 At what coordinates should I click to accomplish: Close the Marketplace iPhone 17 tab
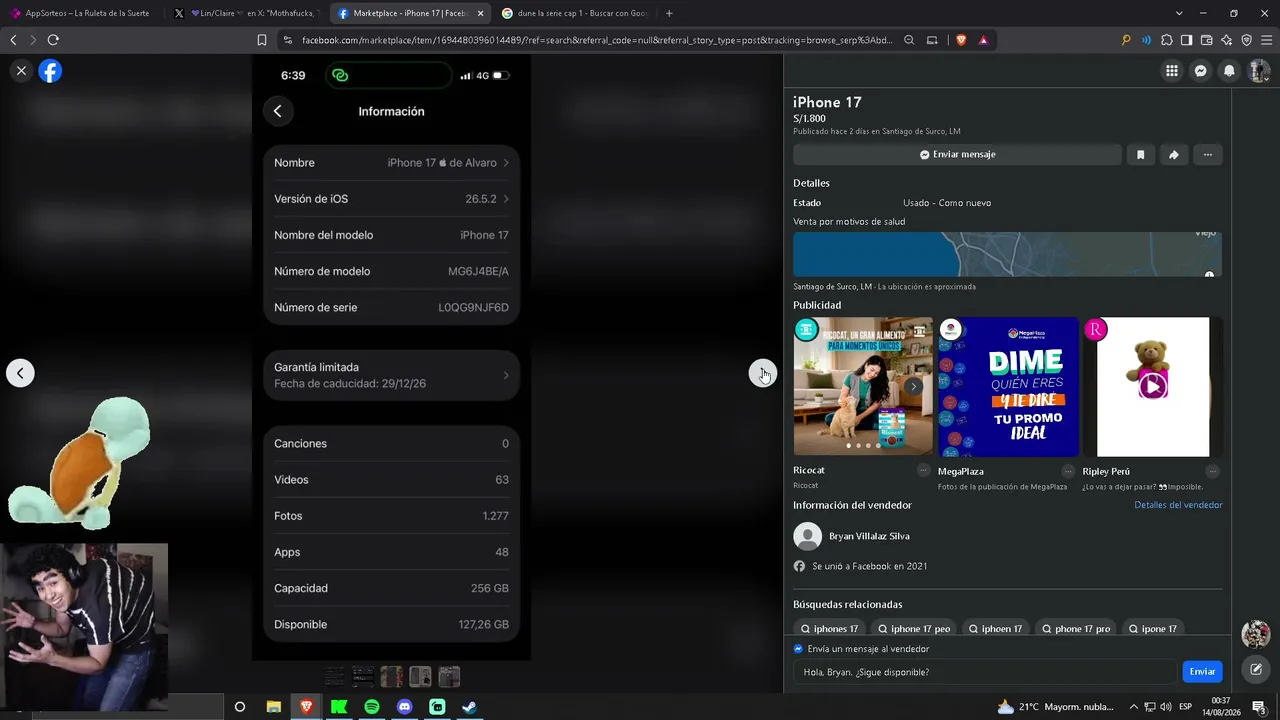click(480, 13)
